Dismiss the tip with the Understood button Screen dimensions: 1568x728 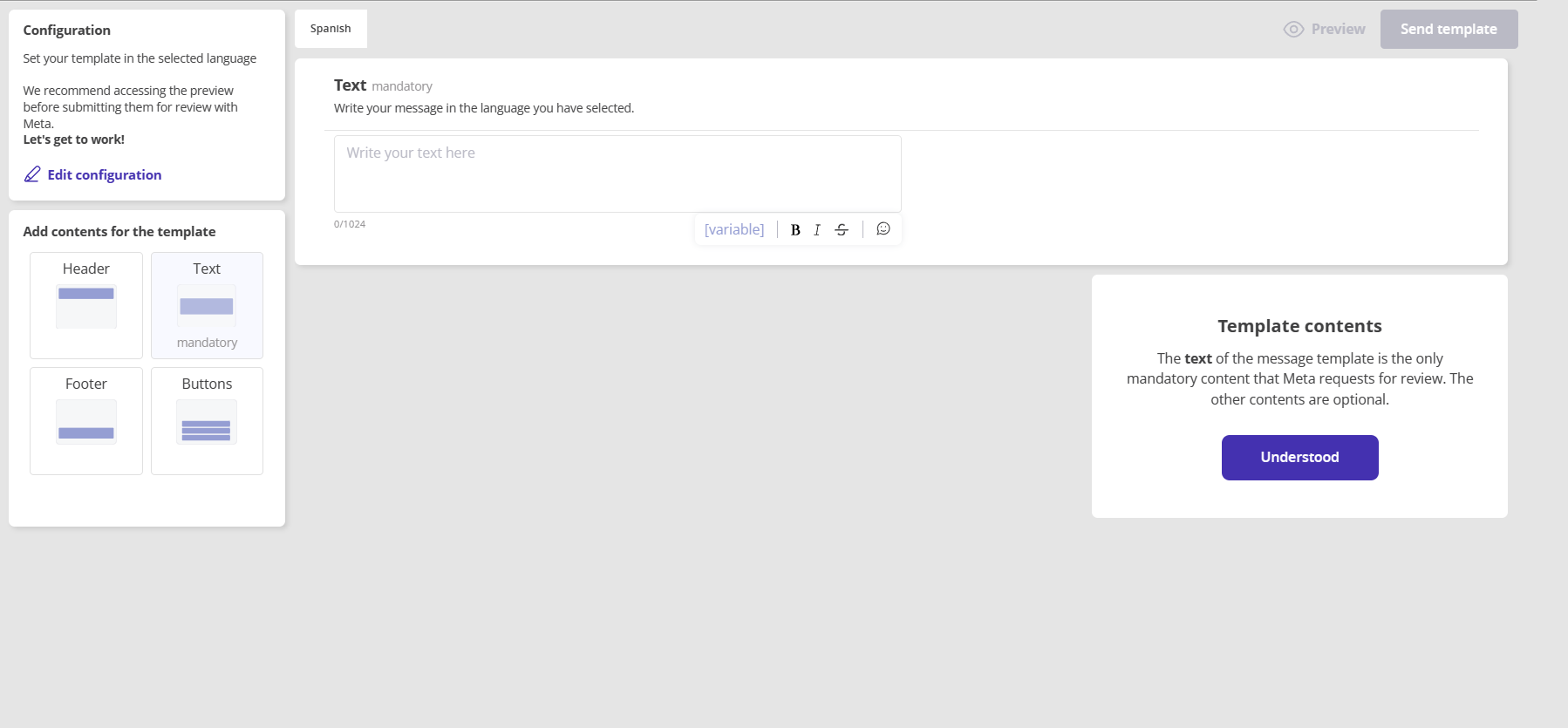1299,458
